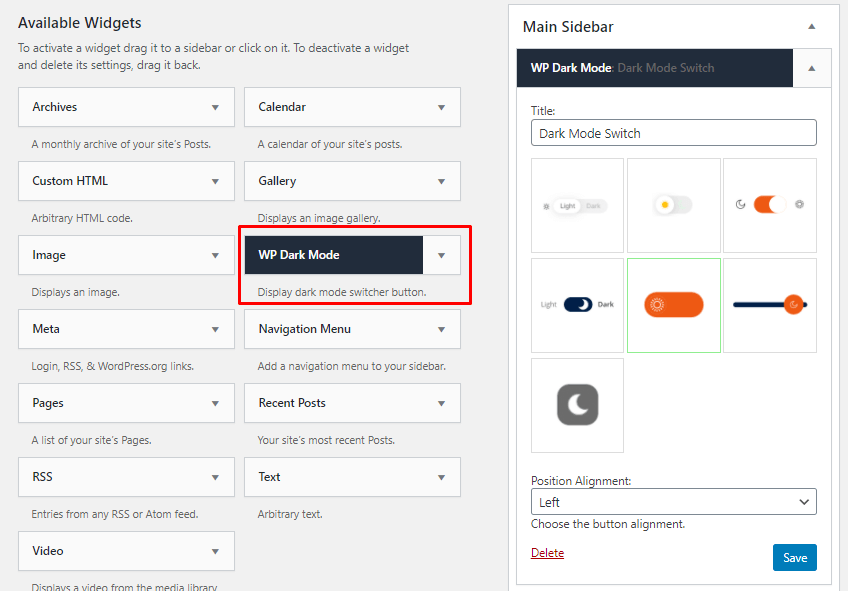The width and height of the screenshot is (848, 591).
Task: Choose the dark slider line switch style
Action: click(x=769, y=305)
